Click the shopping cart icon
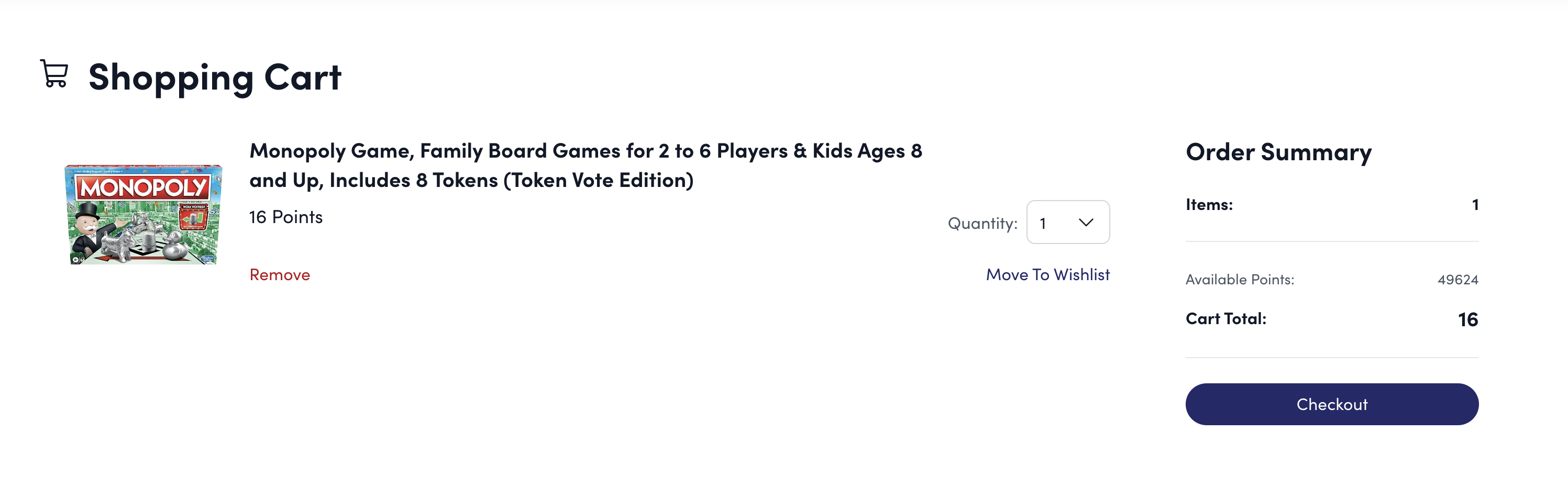The height and width of the screenshot is (487, 1568). [54, 74]
